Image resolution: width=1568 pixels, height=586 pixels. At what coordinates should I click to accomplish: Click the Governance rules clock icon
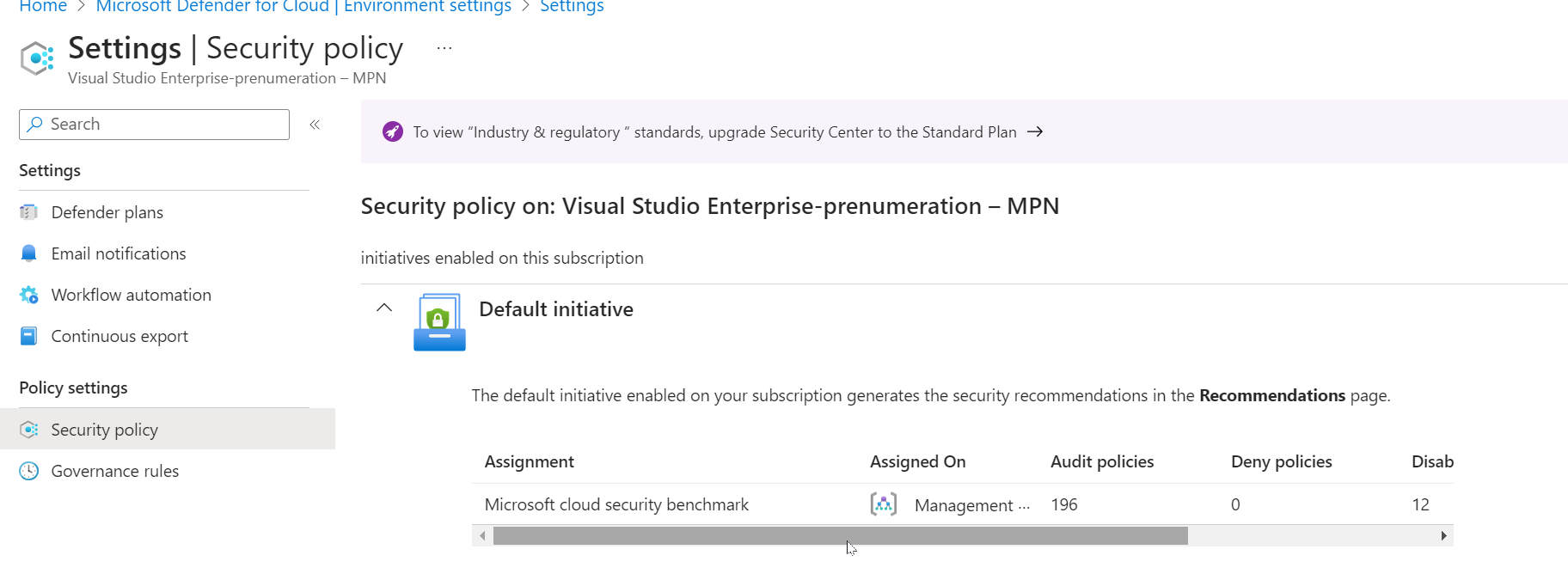click(28, 471)
